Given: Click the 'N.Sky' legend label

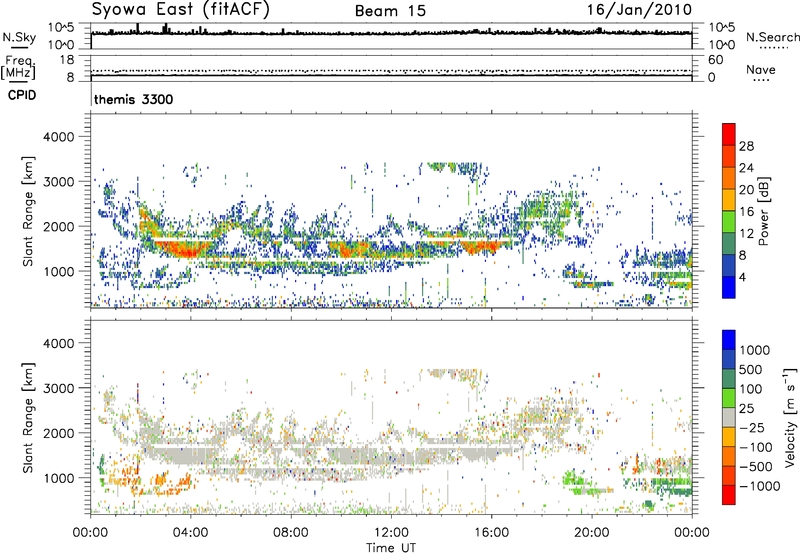Looking at the screenshot, I should pyautogui.click(x=19, y=37).
